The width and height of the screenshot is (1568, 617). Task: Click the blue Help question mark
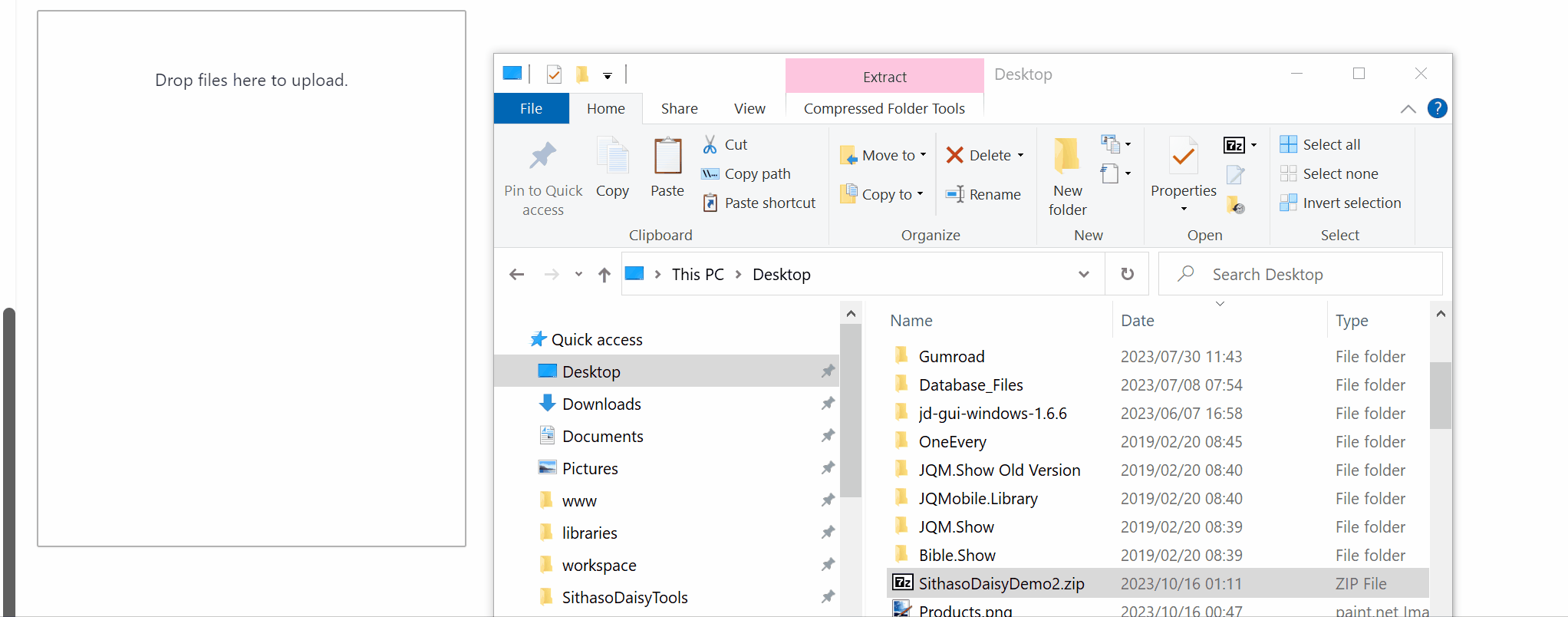[x=1437, y=108]
